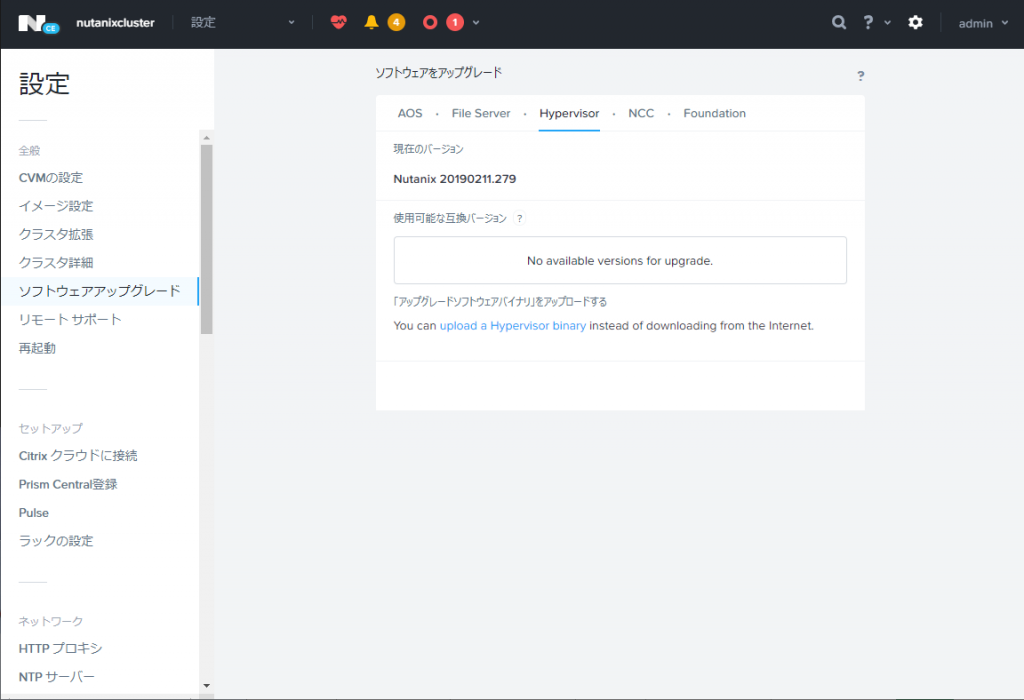Open クラスタ詳細 in the sidebar
Viewport: 1024px width, 700px height.
tap(56, 262)
